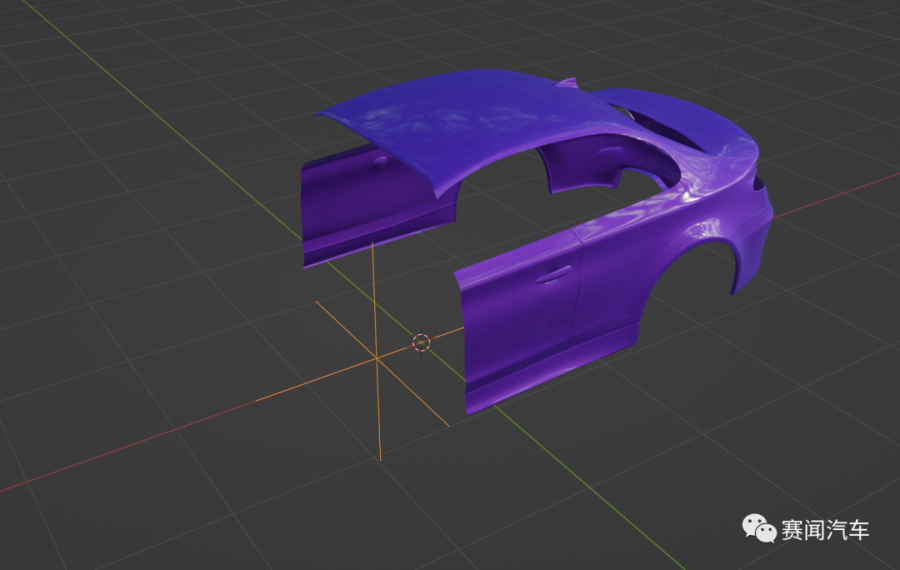
Task: Click the orange origin crosshair center
Action: pos(375,356)
